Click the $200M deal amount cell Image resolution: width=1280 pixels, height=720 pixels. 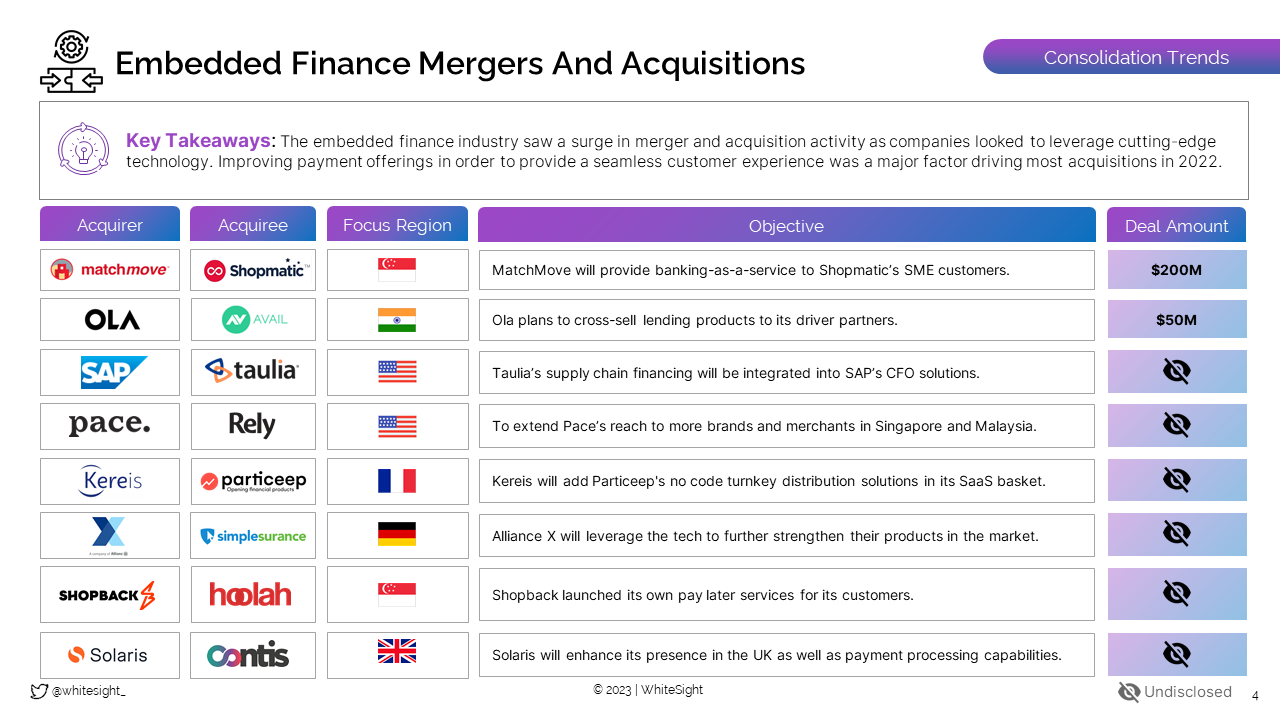pyautogui.click(x=1176, y=270)
